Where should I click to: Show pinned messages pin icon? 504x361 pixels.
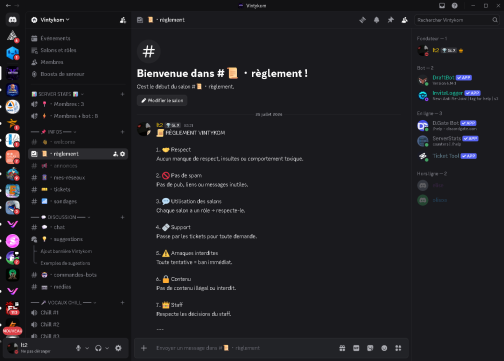(390, 20)
